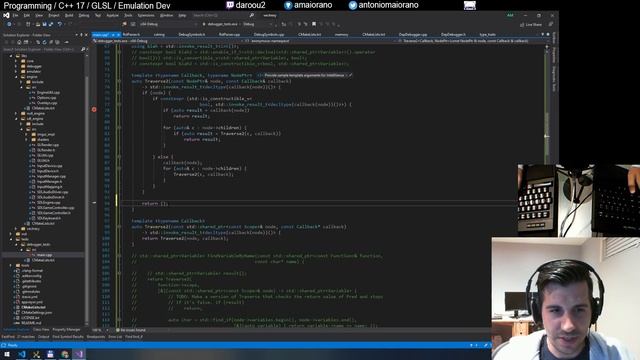
Task: Select GLRender.cpp in the tree
Action: point(48,145)
